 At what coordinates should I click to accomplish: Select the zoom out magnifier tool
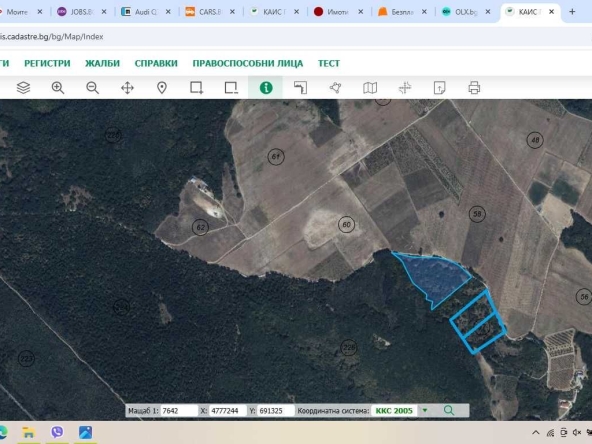pyautogui.click(x=92, y=88)
